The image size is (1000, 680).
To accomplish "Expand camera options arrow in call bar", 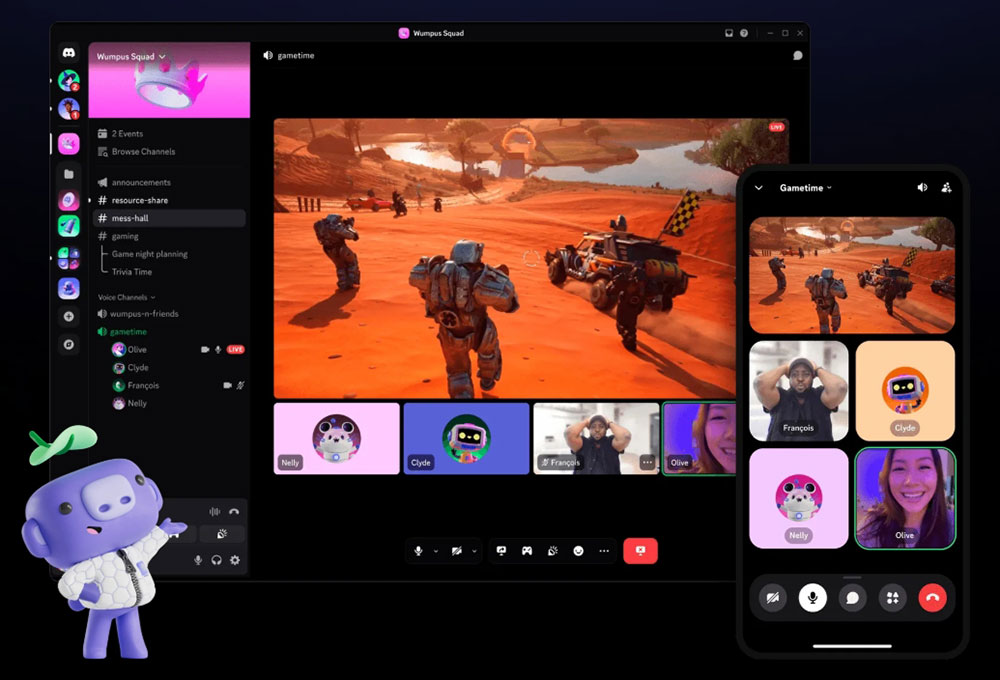I will pyautogui.click(x=474, y=551).
